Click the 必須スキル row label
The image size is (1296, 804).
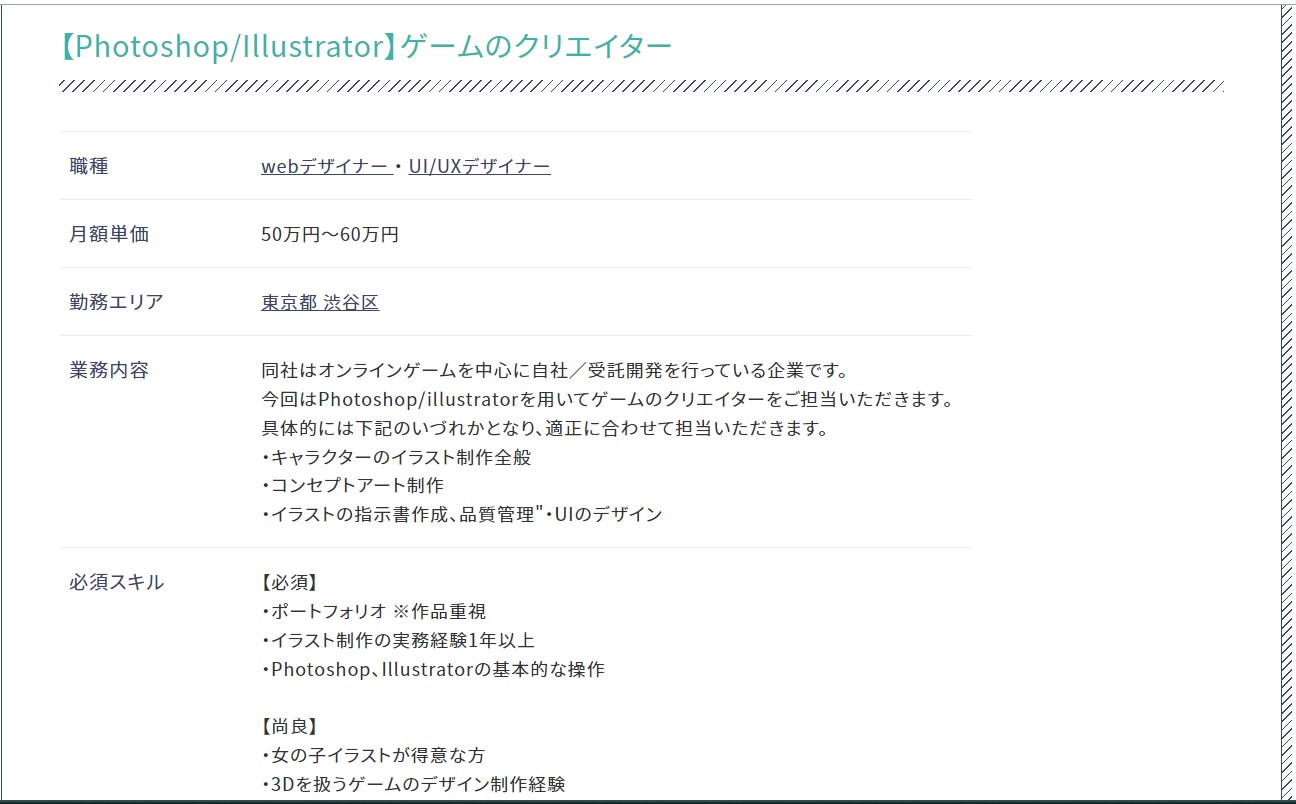coord(117,582)
